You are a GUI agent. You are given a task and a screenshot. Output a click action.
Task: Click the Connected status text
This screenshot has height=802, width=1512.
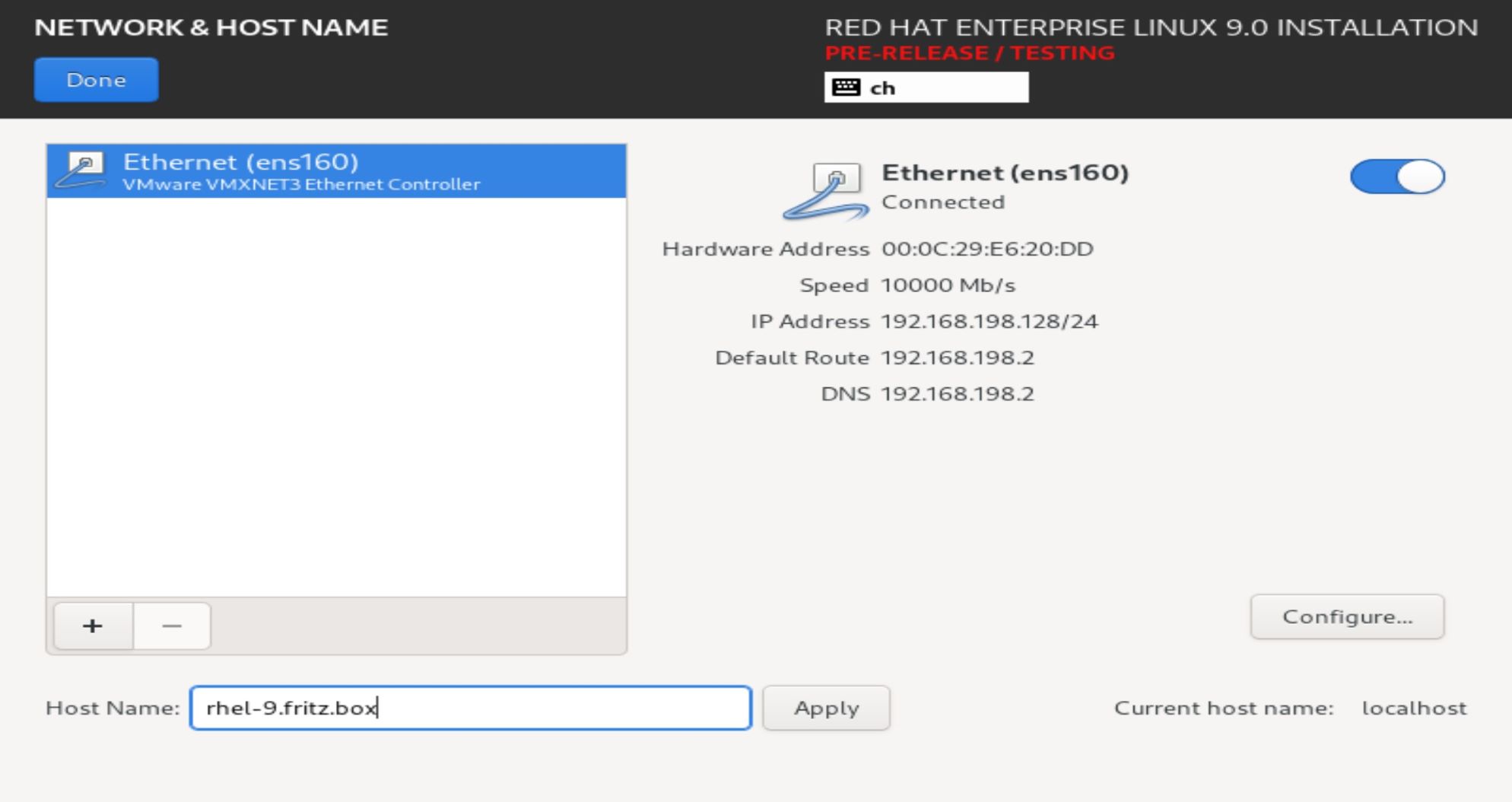pos(943,202)
